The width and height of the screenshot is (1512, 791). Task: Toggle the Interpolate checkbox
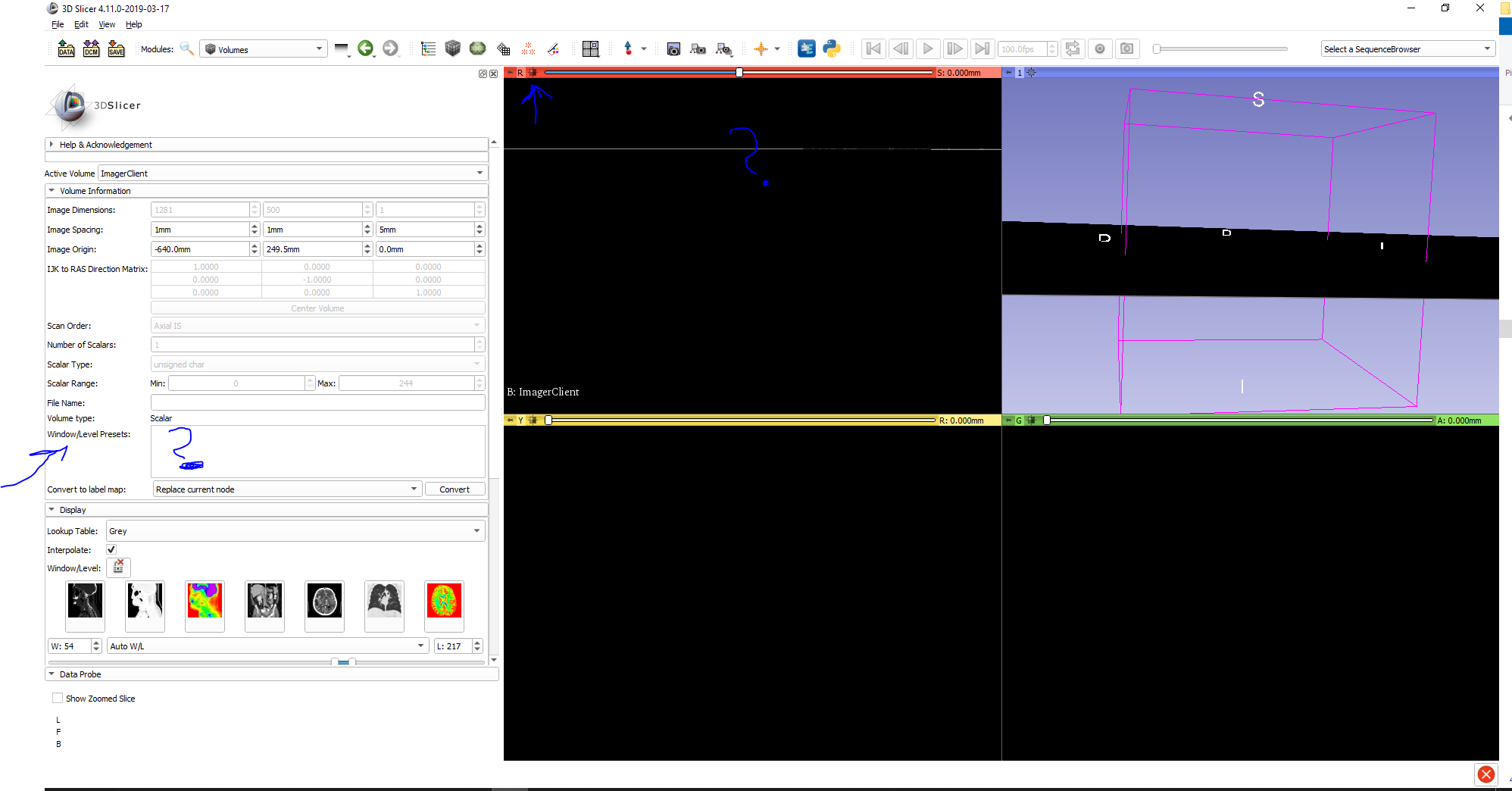(x=111, y=549)
